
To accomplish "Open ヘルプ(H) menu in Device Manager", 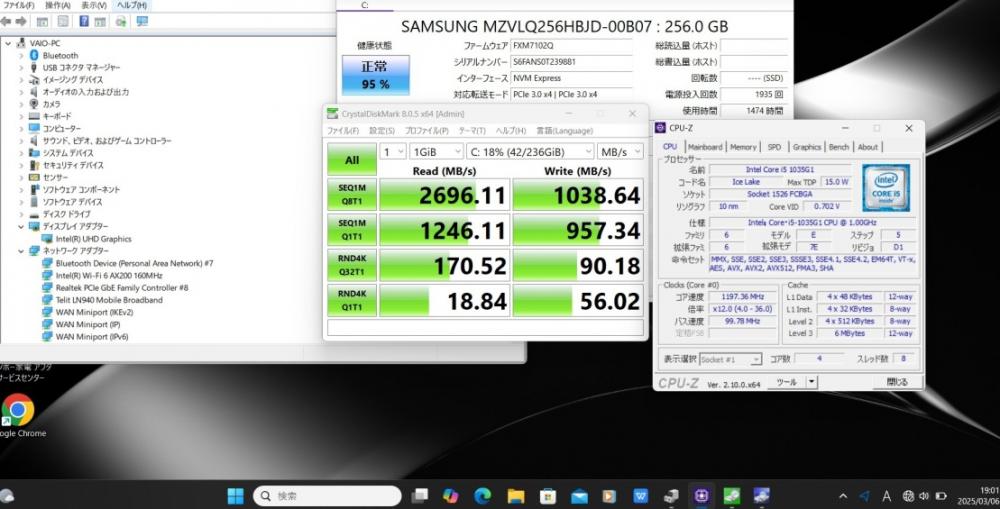I will click(x=131, y=5).
